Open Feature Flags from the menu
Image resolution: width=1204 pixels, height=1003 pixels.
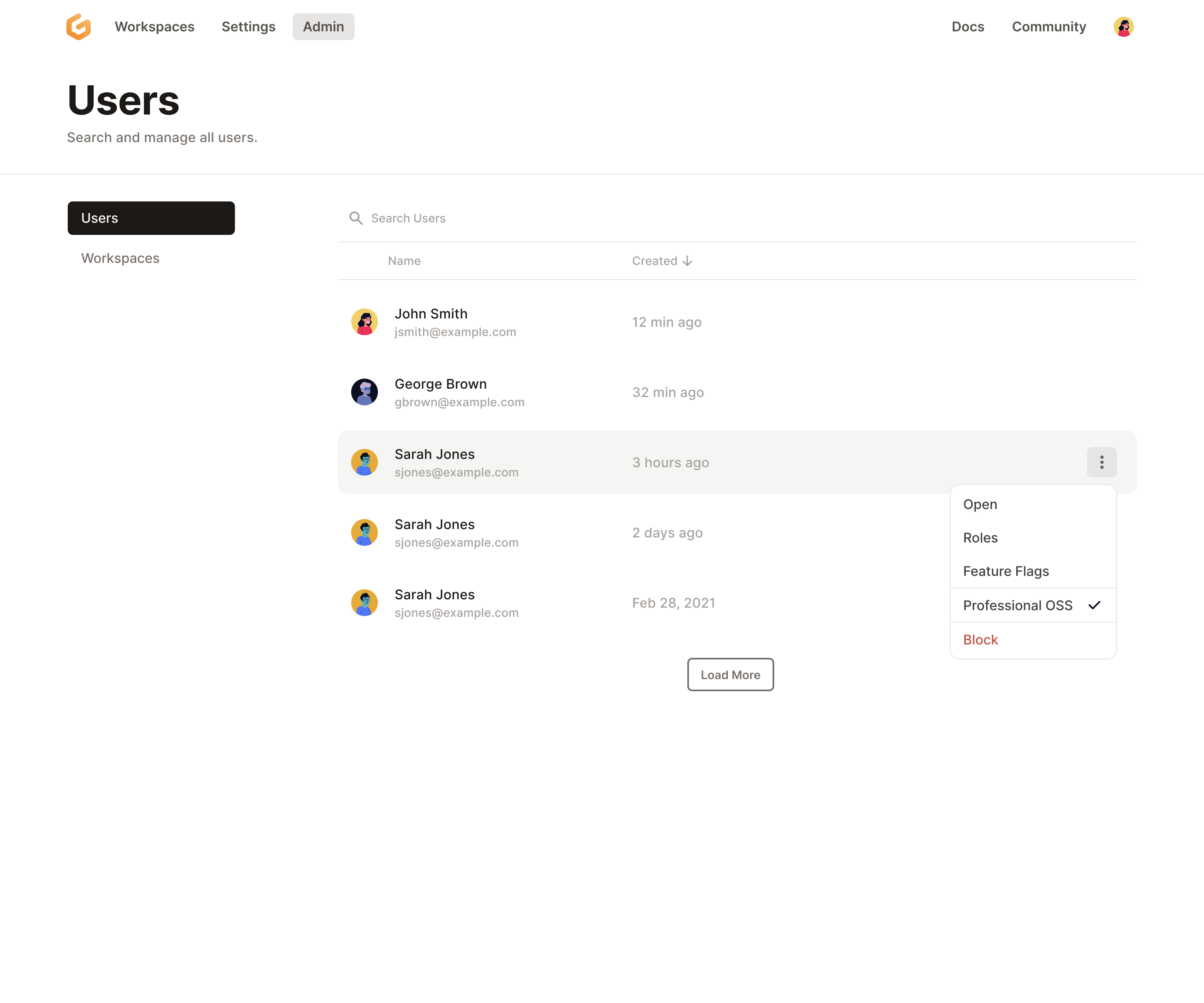click(1033, 571)
